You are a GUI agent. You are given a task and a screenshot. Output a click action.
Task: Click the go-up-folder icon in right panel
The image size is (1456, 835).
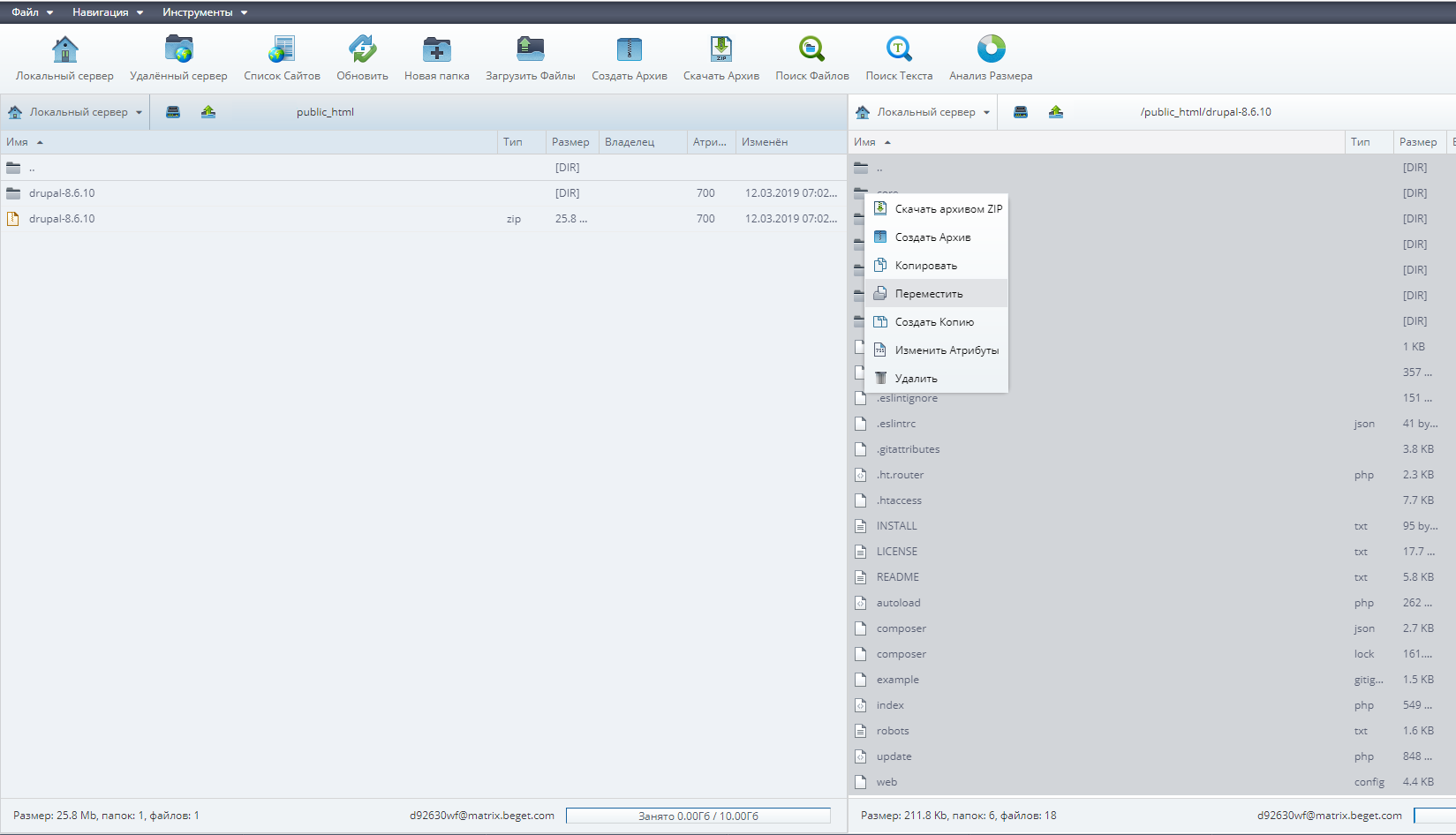(1056, 112)
